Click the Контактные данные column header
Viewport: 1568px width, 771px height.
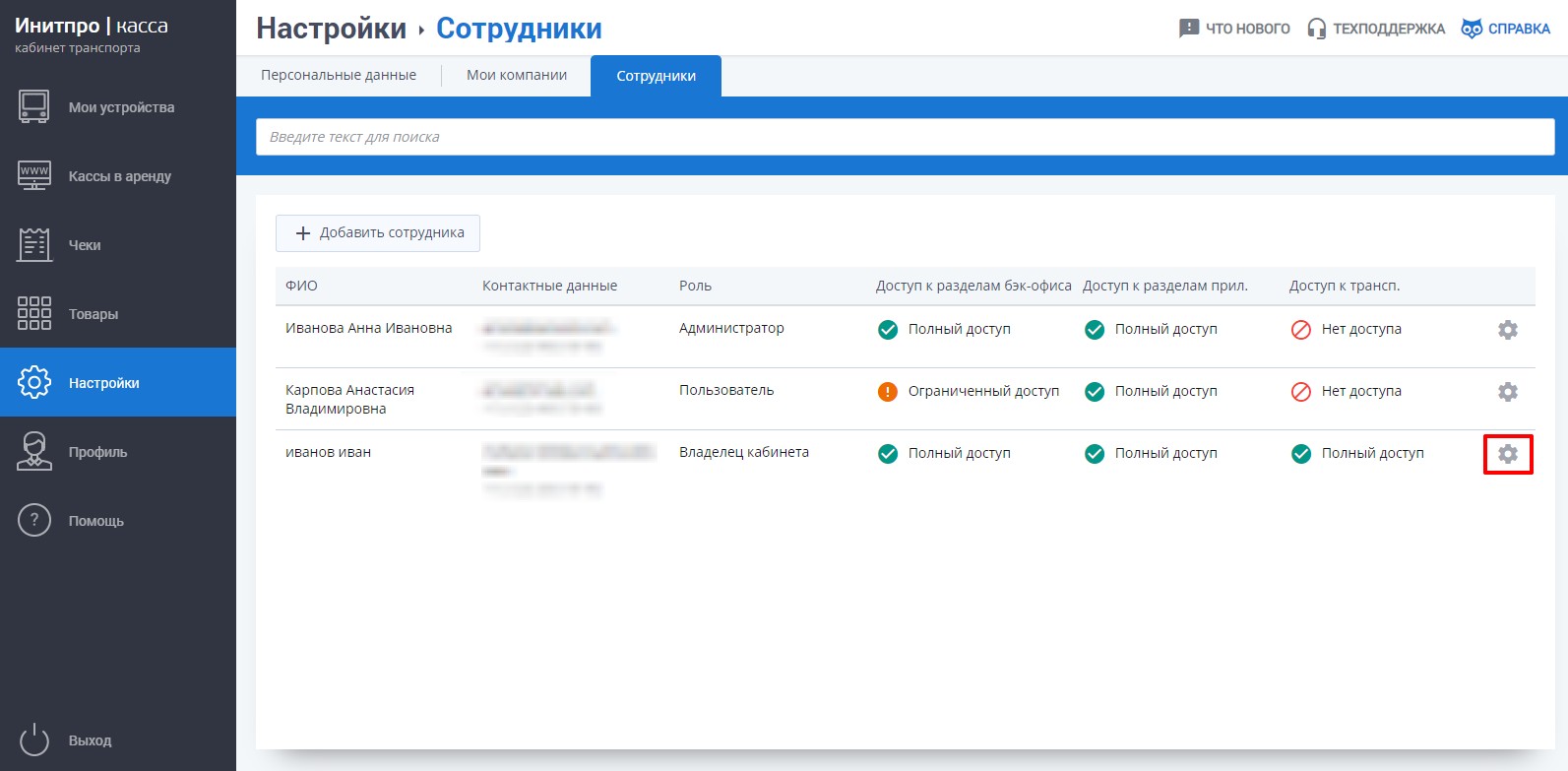point(549,286)
